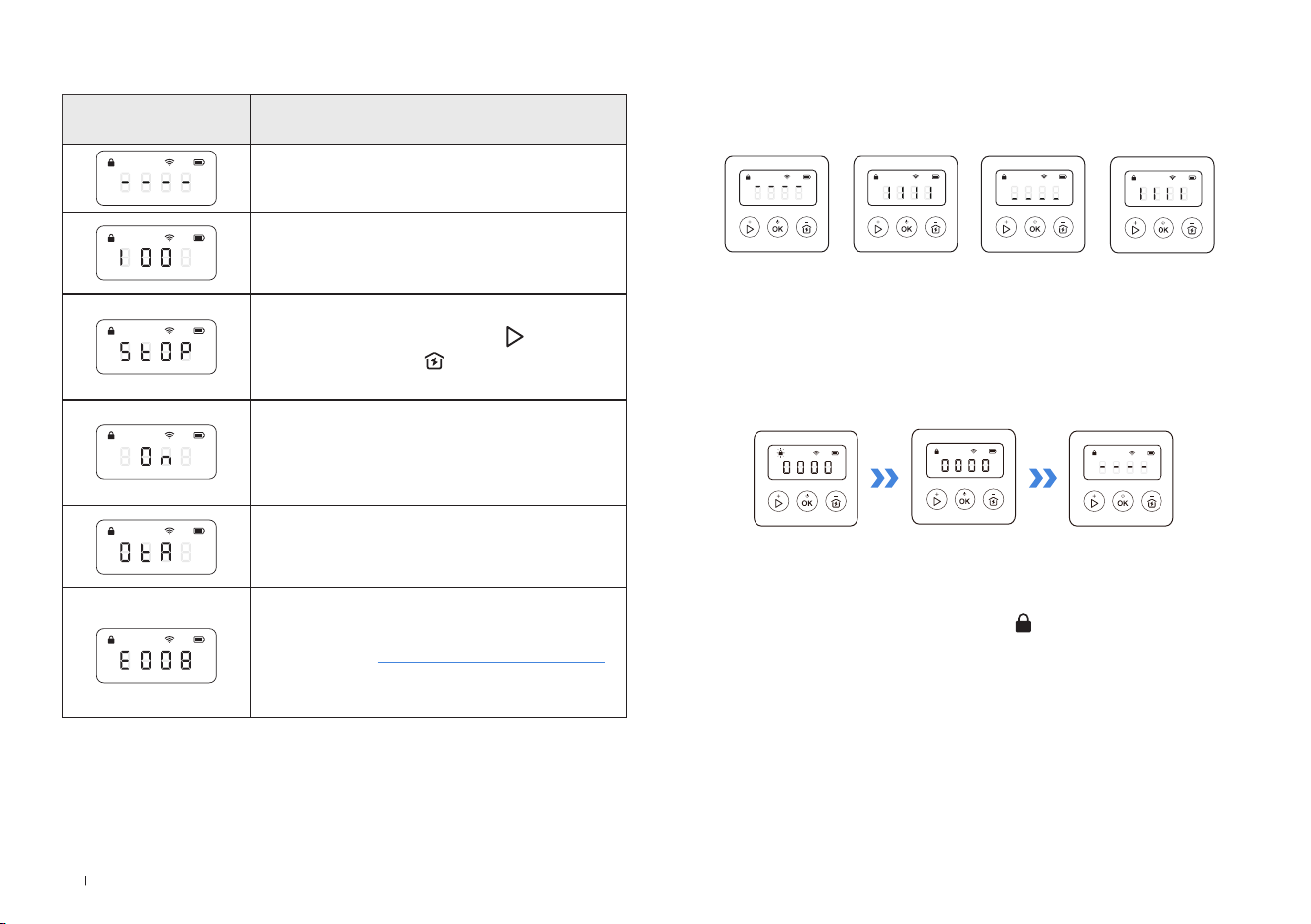Screen dimensions: 1311x924
Task: Click battery icon on the E008 display
Action: click(x=199, y=640)
